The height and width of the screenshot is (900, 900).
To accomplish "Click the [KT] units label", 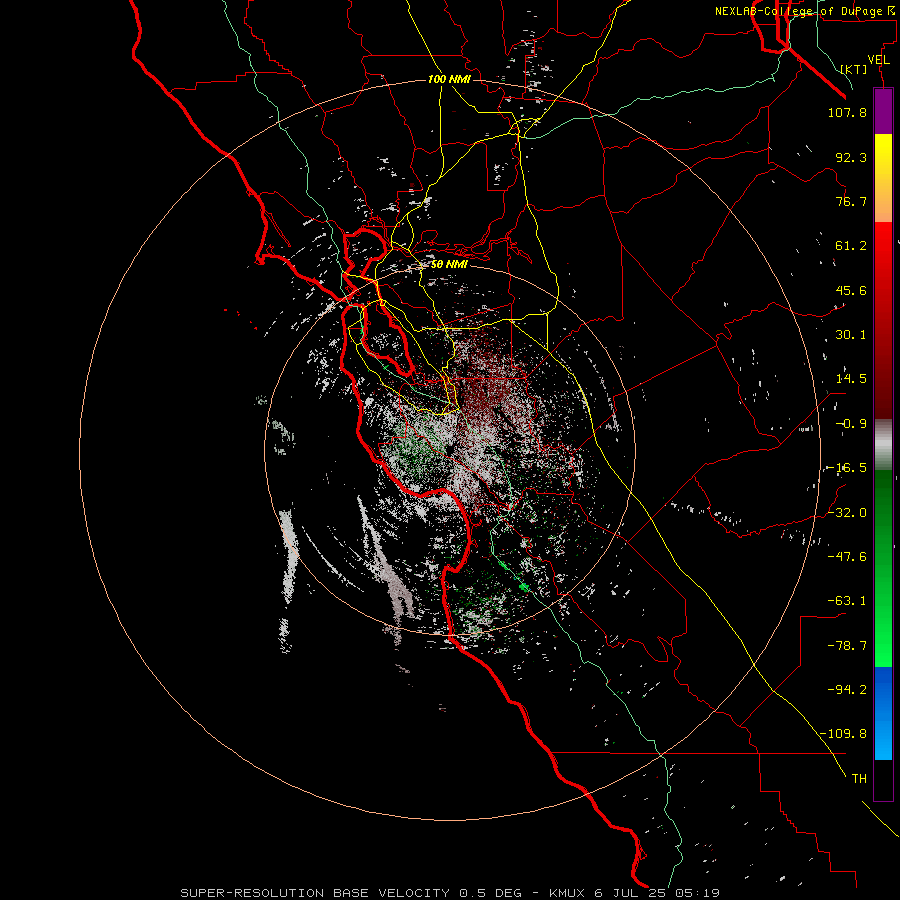I will [x=854, y=69].
